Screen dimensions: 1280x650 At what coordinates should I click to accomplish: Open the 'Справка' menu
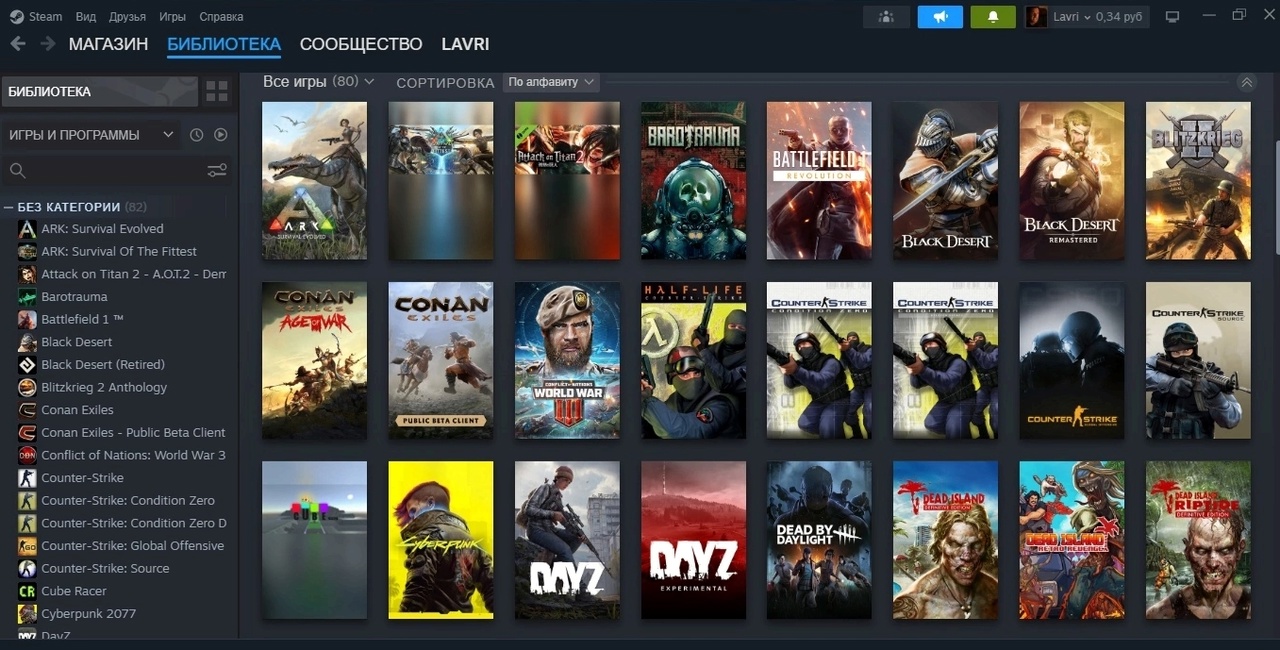(x=221, y=17)
